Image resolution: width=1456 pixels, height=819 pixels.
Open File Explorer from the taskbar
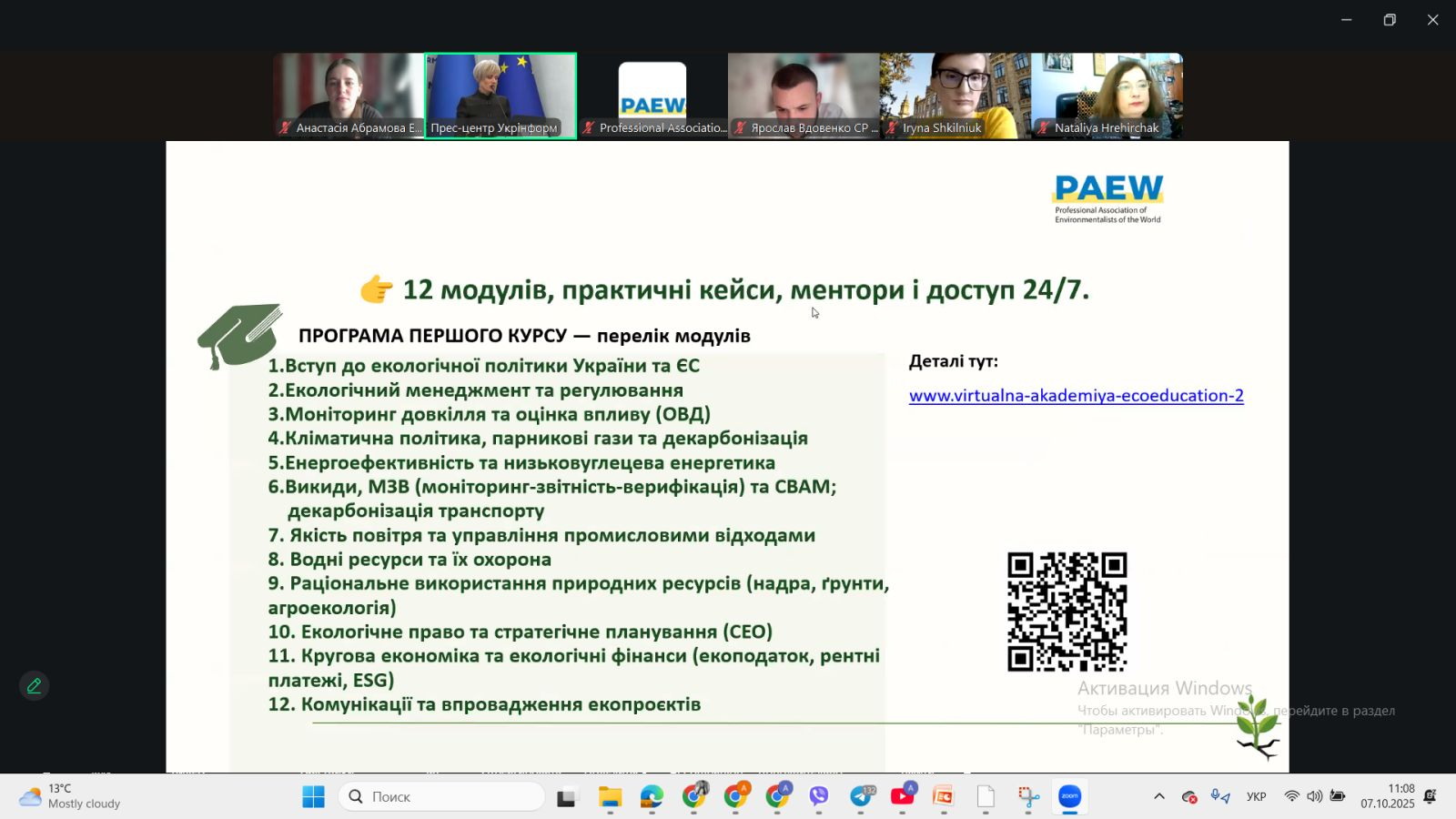[x=610, y=797]
